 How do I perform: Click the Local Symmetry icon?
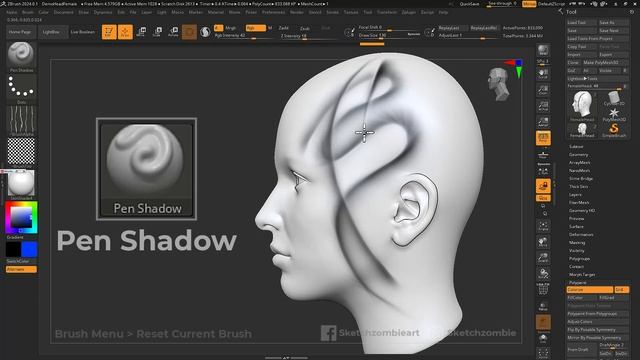point(543,171)
